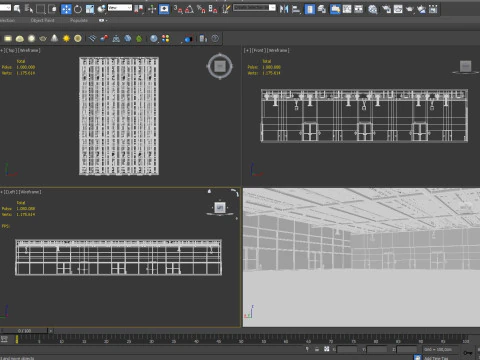Viewport: 480px width, 360px height.
Task: Open the reference coordinate system View dropdown
Action: point(120,7)
